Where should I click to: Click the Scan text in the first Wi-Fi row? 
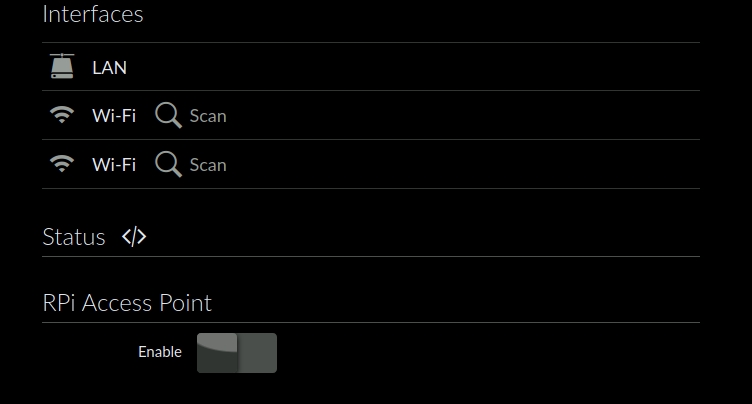click(208, 116)
